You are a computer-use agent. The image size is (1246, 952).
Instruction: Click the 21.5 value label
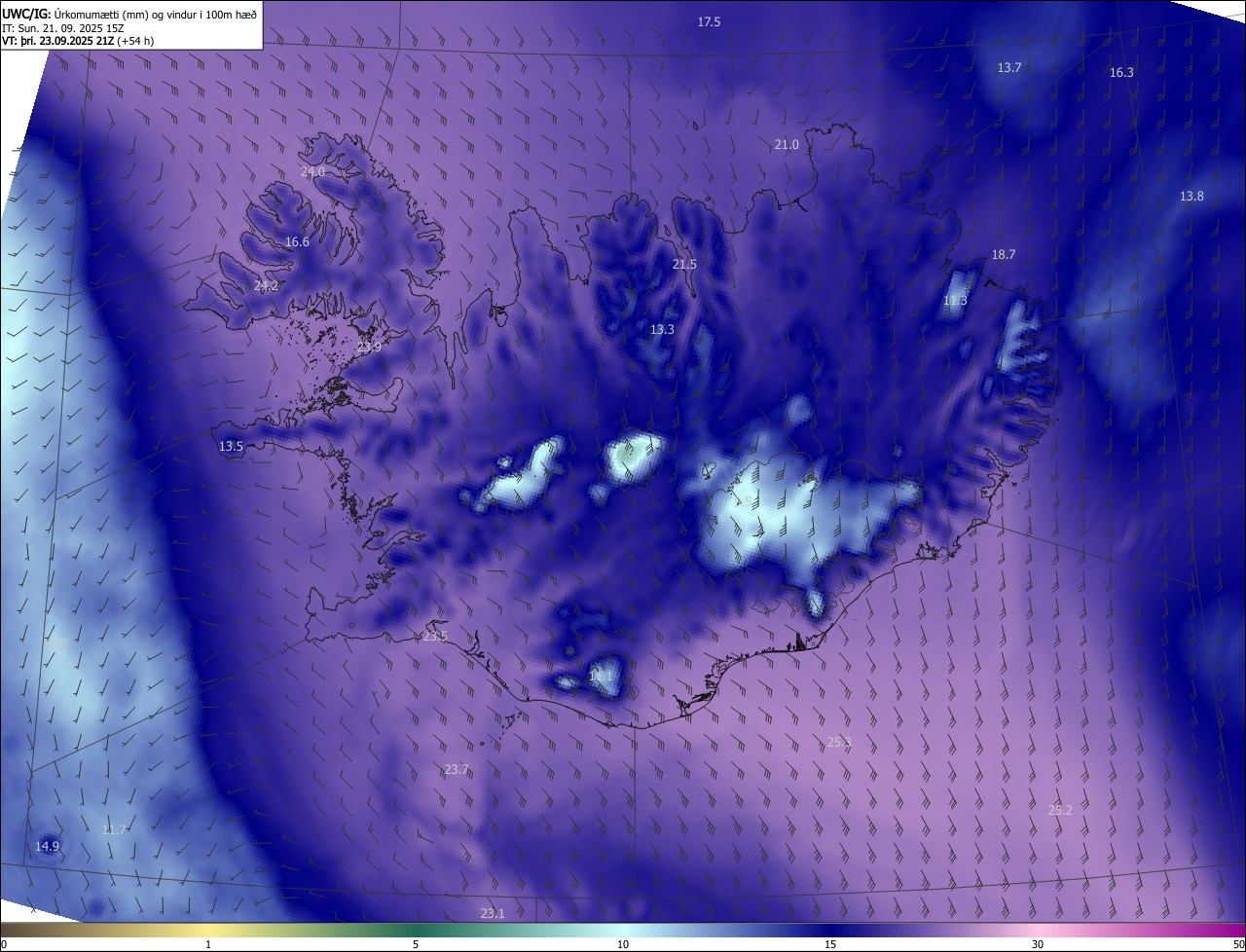[x=684, y=264]
